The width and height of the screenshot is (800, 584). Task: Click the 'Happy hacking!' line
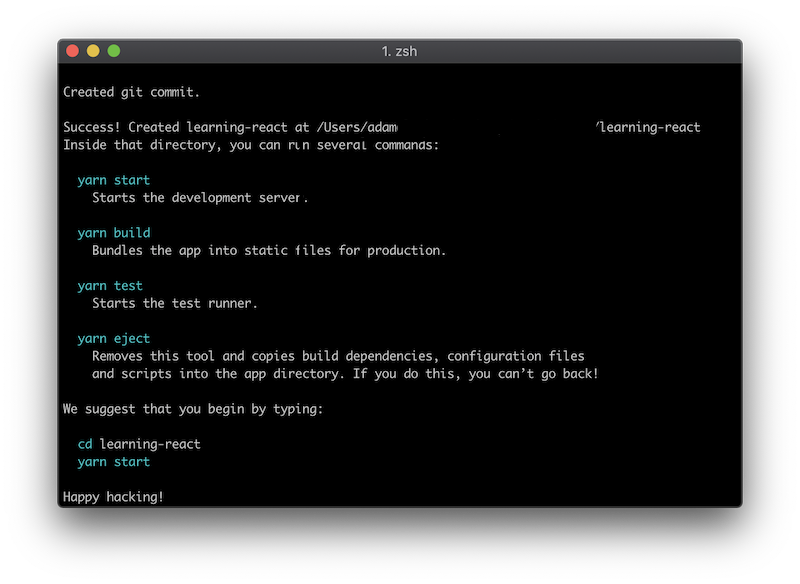pyautogui.click(x=113, y=497)
